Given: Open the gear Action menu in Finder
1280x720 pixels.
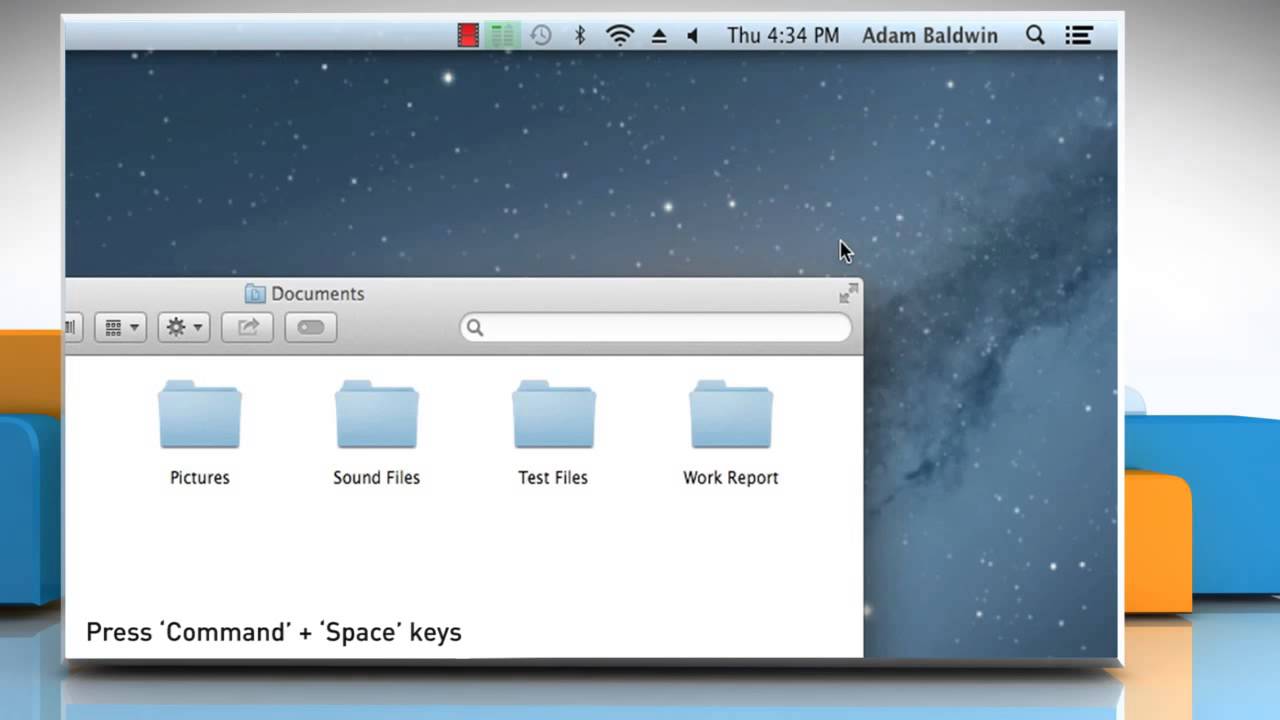Looking at the screenshot, I should (184, 327).
